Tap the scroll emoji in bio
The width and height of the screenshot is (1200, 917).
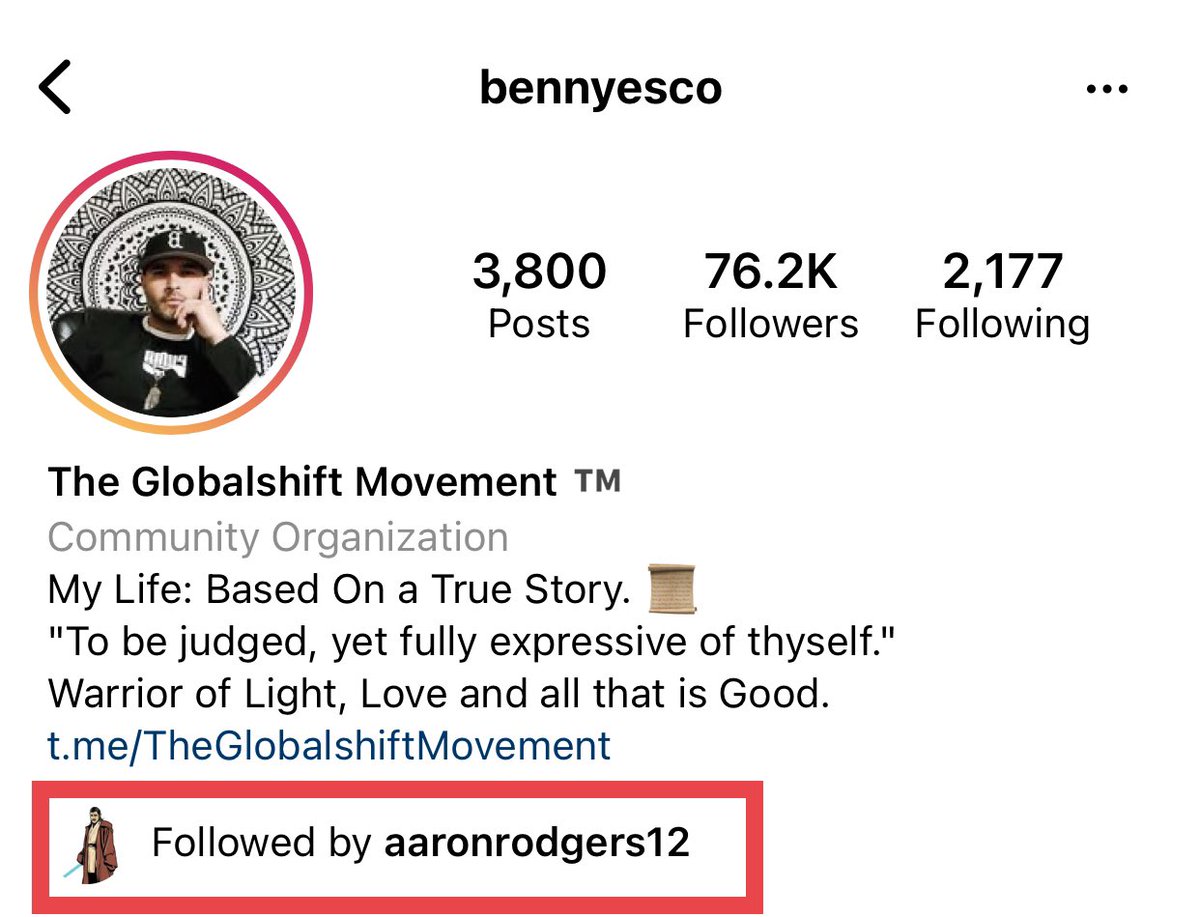click(672, 590)
